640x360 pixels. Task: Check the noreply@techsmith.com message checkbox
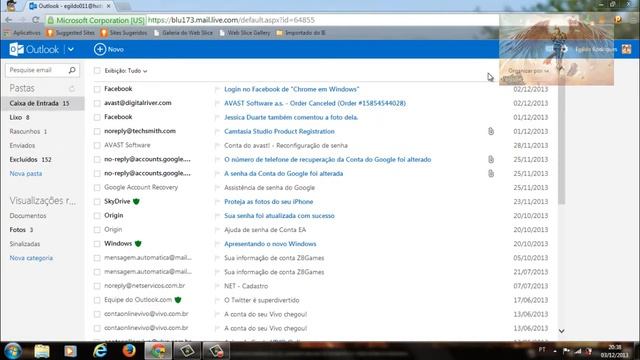(x=97, y=131)
